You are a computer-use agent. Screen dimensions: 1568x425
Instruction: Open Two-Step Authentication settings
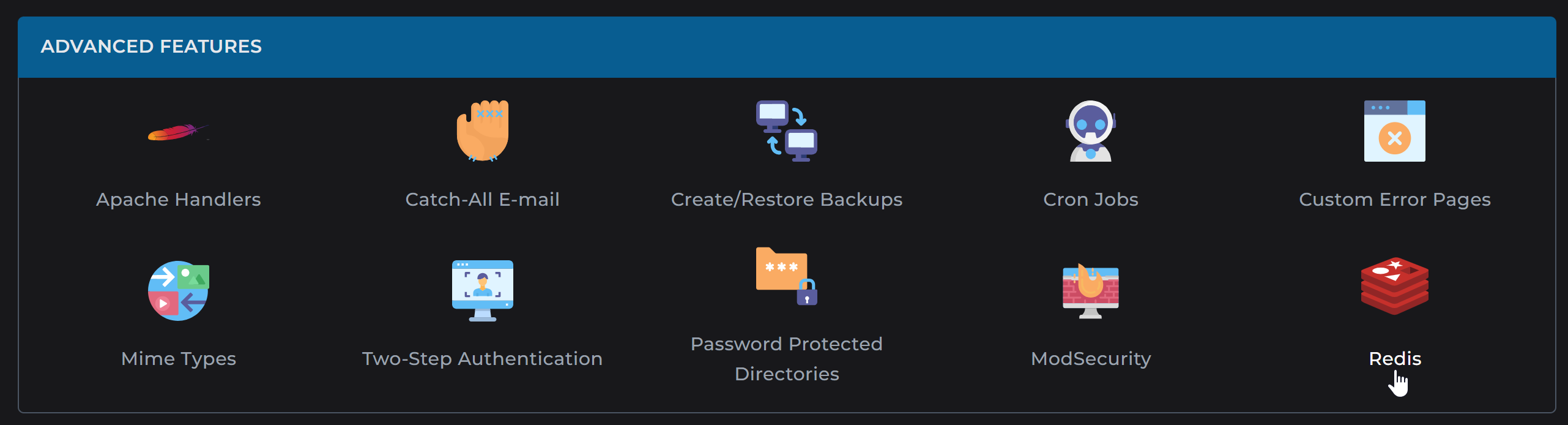(483, 358)
